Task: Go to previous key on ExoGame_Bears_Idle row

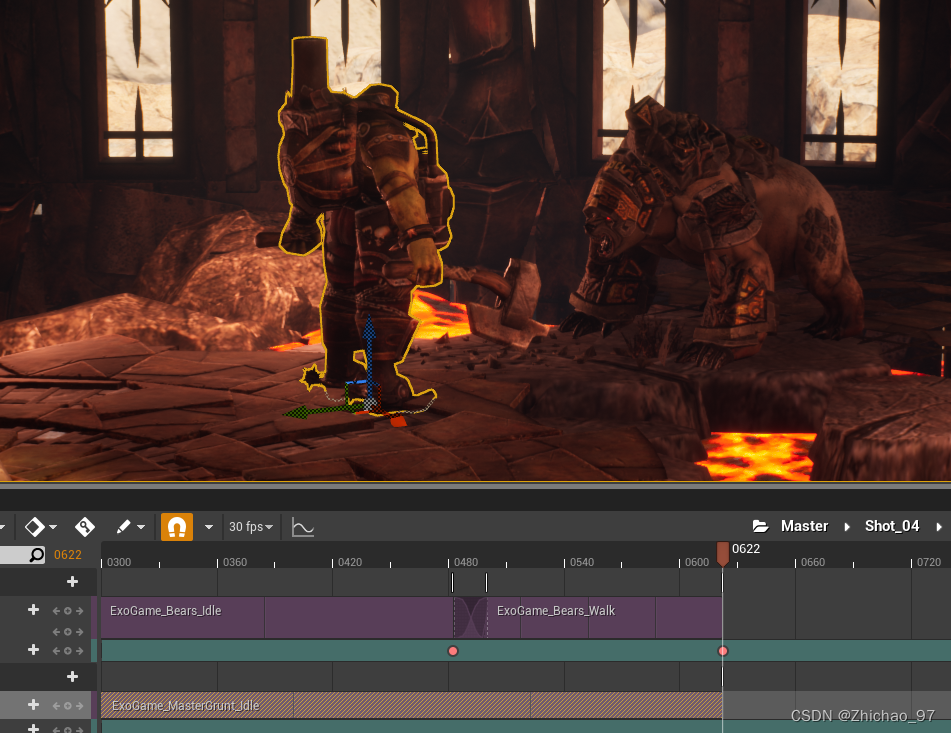Action: point(56,611)
